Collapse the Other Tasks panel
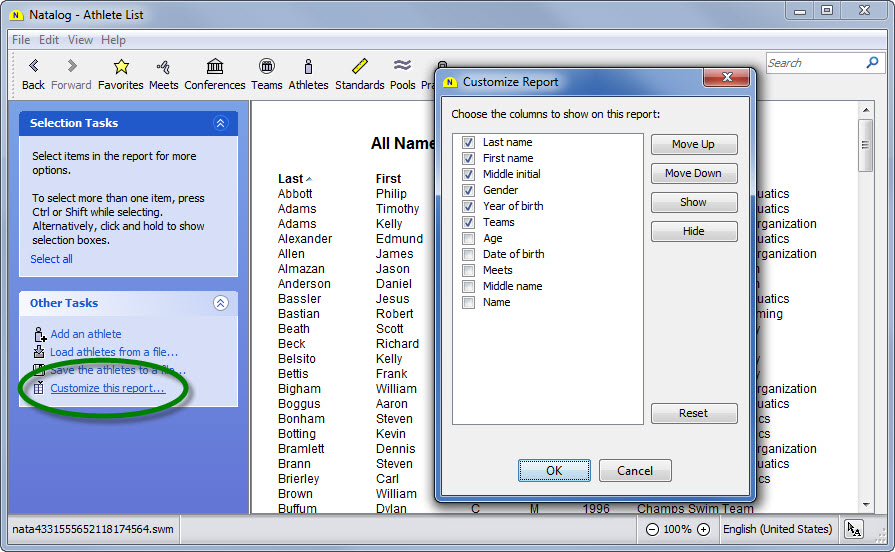The image size is (895, 552). [x=221, y=303]
